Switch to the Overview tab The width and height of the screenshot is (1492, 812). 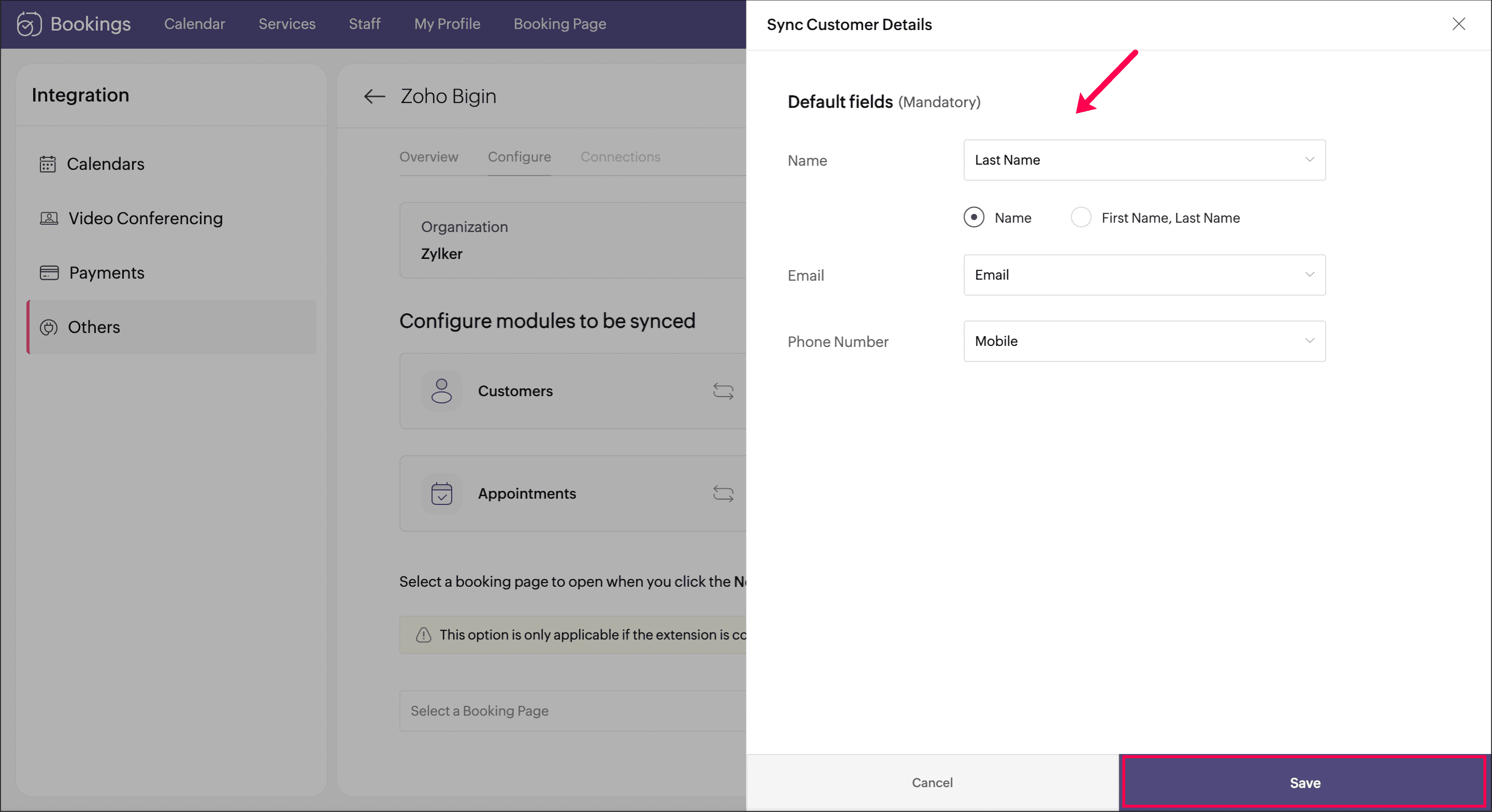428,157
